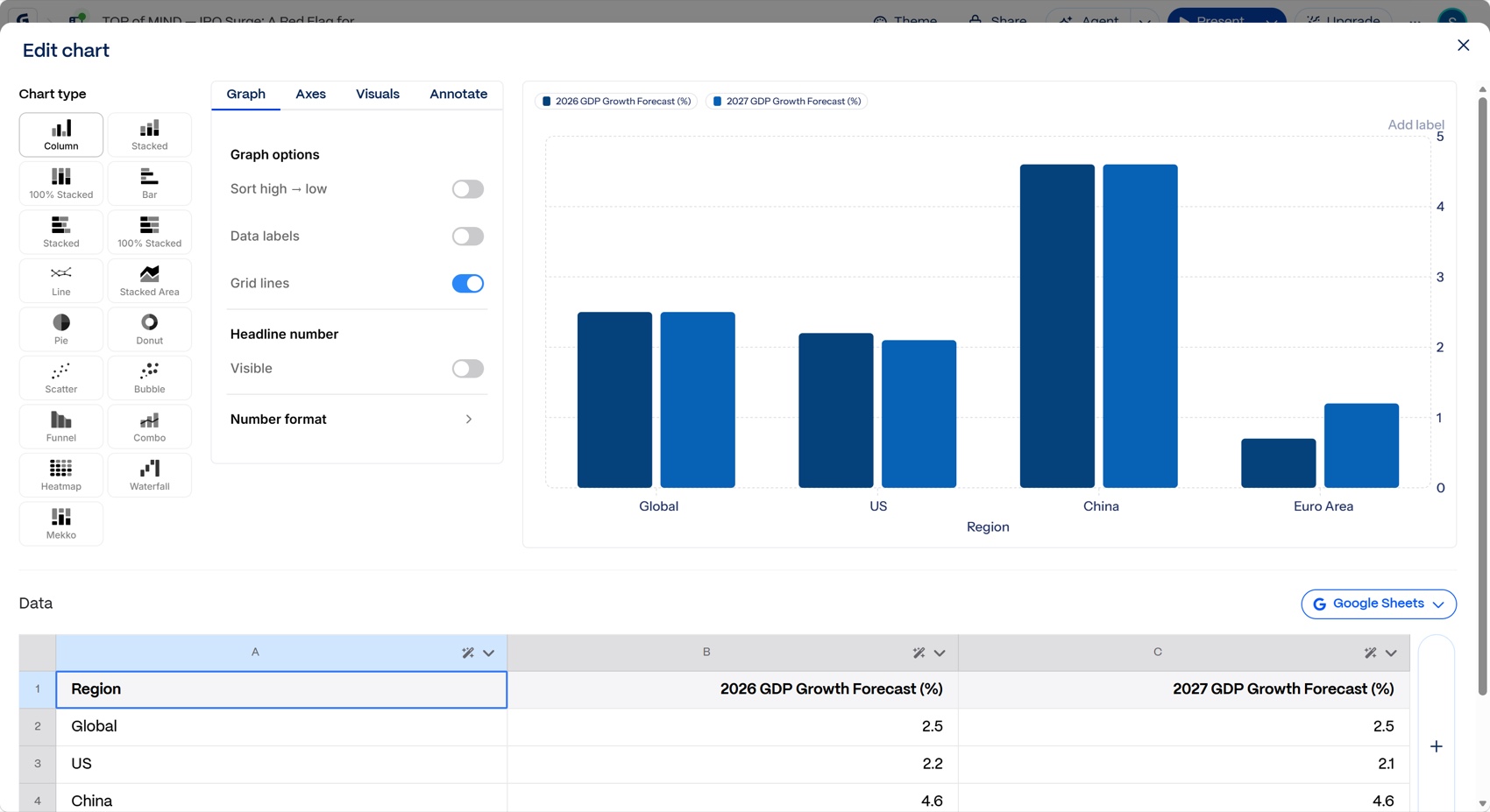Screen dimensions: 1490x812
Task: Select the Bar chart type
Action: pos(150,183)
